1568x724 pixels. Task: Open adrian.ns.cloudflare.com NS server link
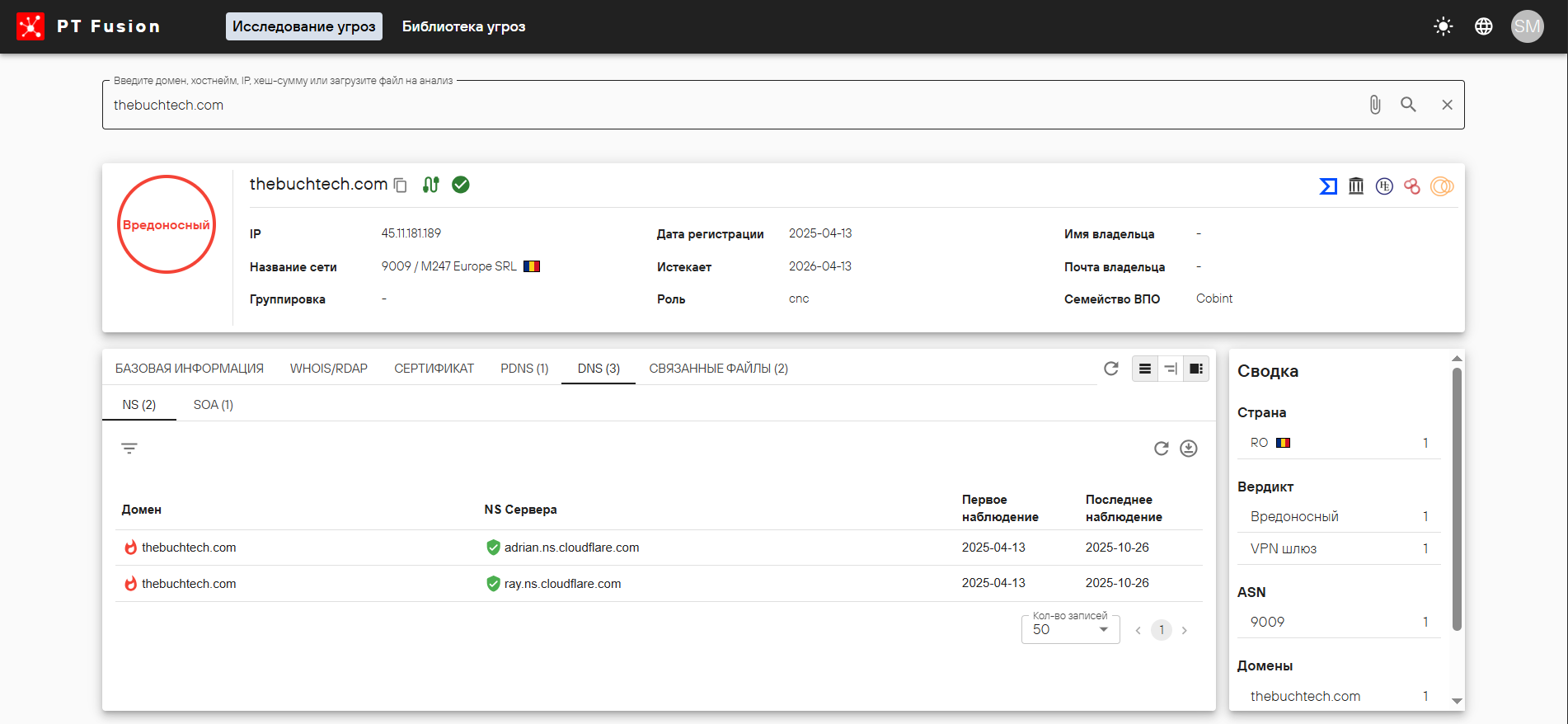(x=571, y=548)
